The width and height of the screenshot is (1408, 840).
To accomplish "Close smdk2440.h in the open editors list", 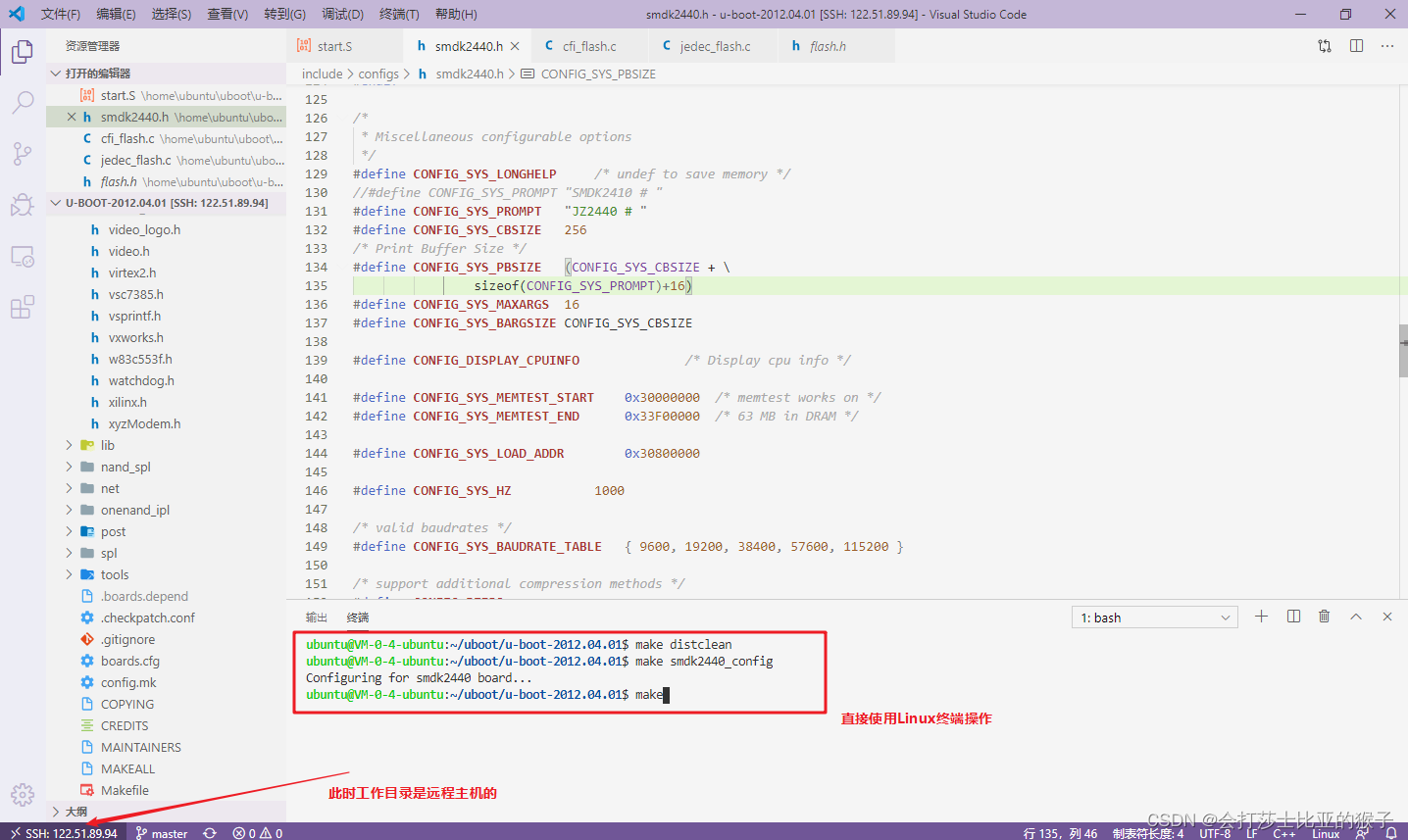I will coord(72,117).
